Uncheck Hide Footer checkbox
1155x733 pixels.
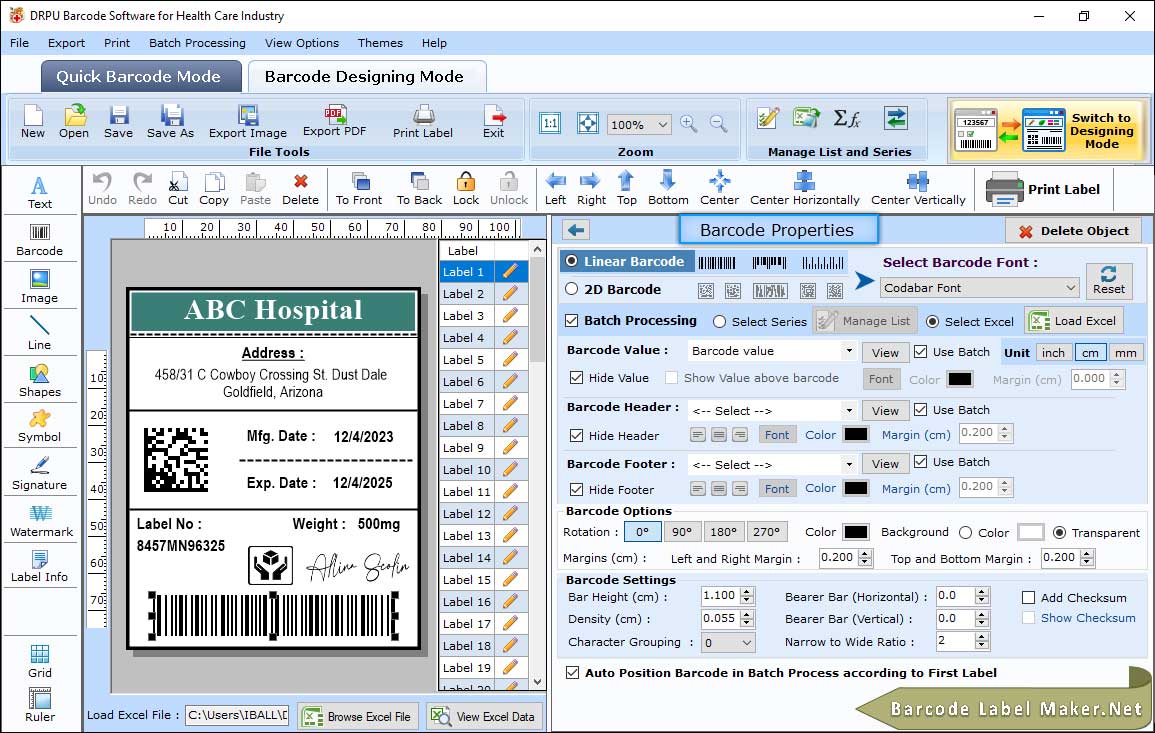point(577,490)
